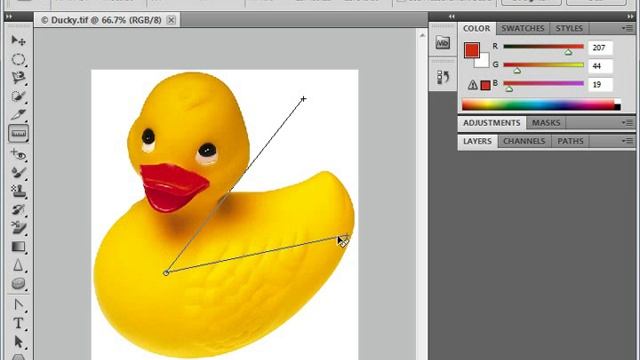Click the G value field showing 44

pyautogui.click(x=600, y=66)
